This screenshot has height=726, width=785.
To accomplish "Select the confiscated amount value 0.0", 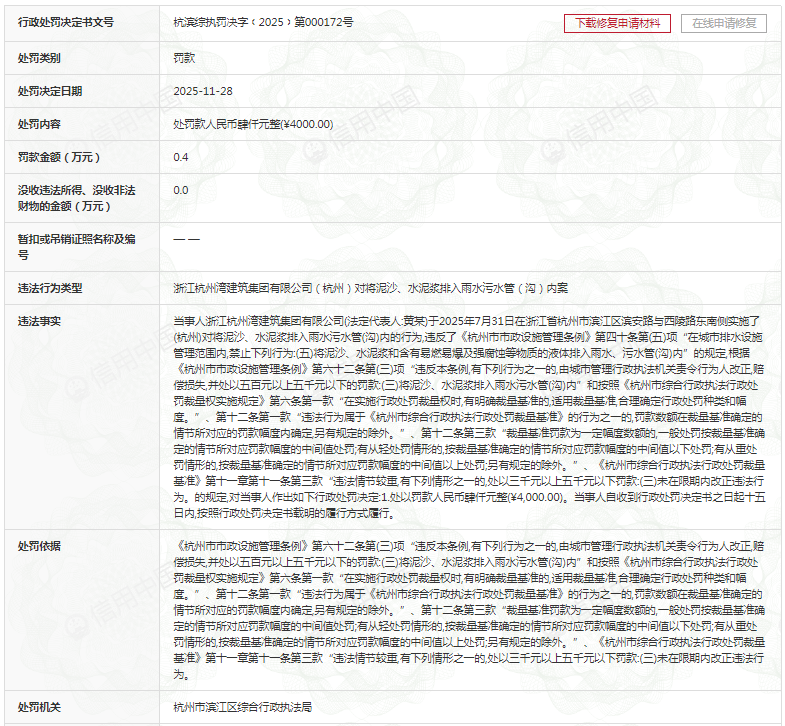I will [x=181, y=190].
